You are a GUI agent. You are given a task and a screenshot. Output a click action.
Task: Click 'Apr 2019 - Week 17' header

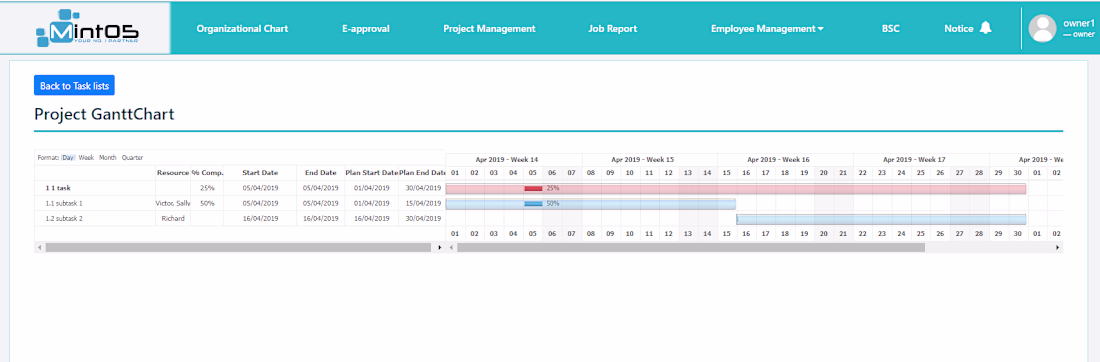coord(914,159)
